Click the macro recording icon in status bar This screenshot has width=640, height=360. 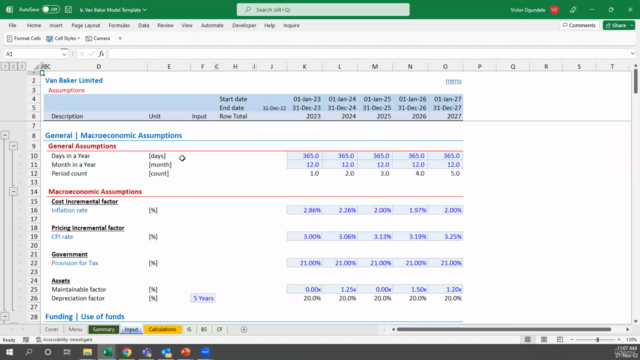coord(26,340)
